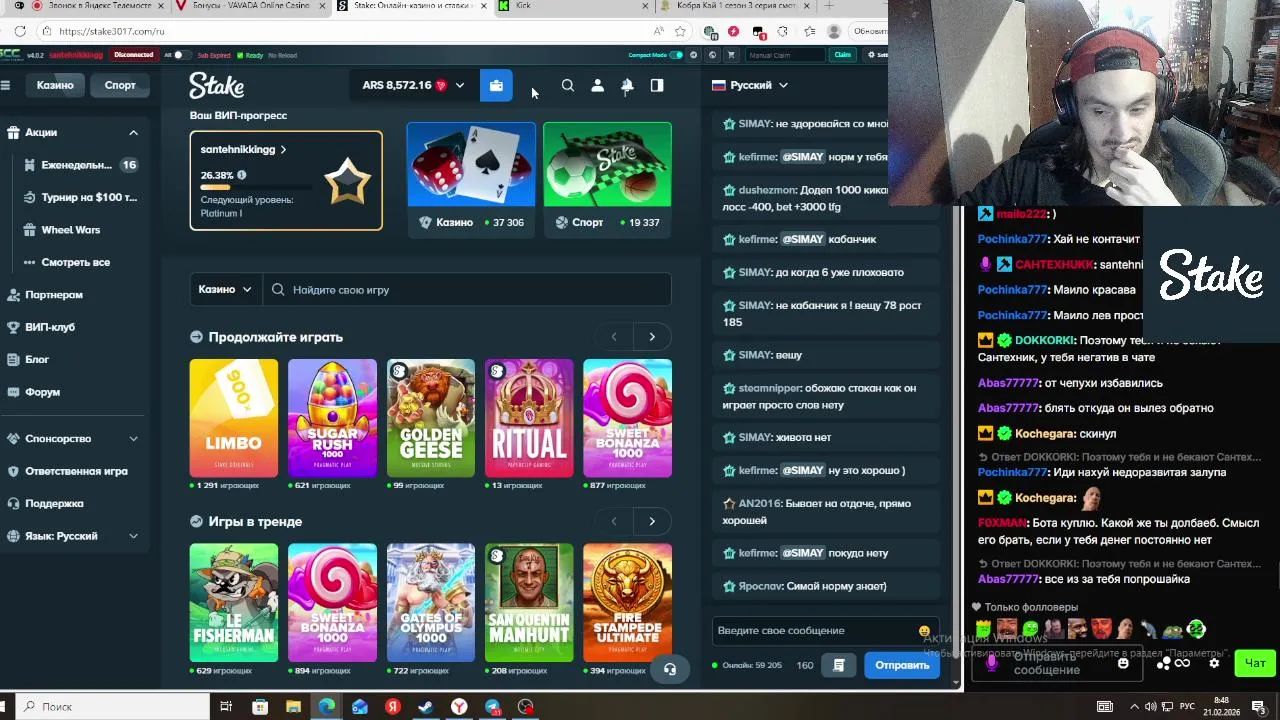
Task: Toggle Compact Mode switch
Action: [676, 55]
